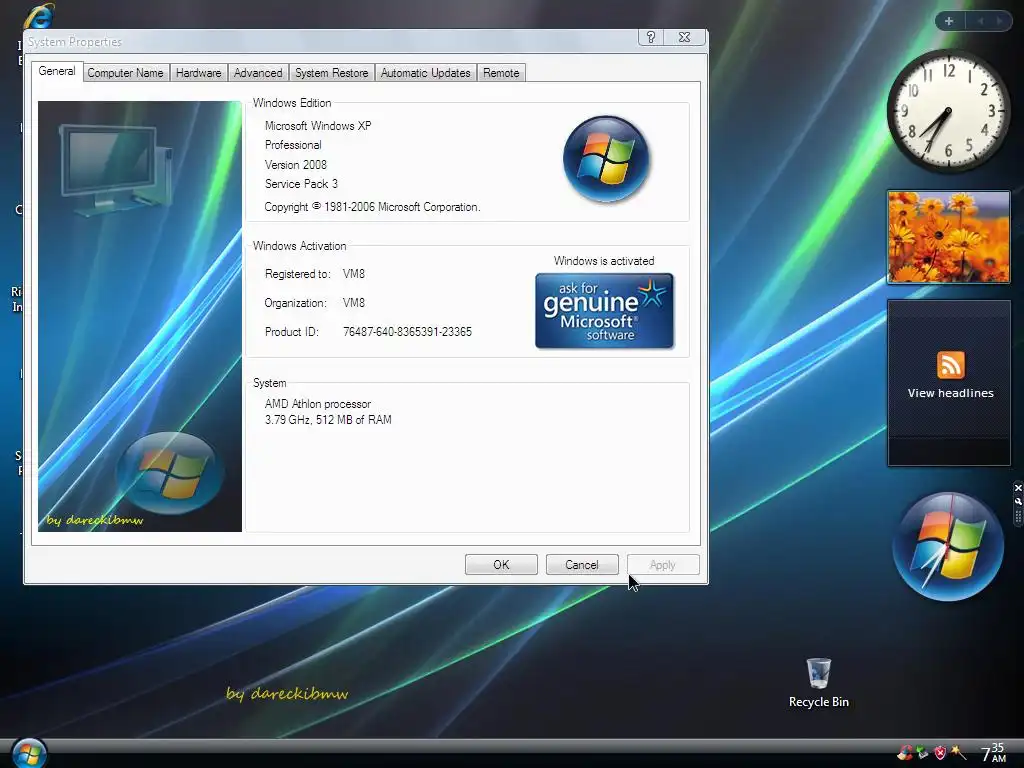Go to the System Restore tab
The image size is (1024, 768).
(x=331, y=72)
